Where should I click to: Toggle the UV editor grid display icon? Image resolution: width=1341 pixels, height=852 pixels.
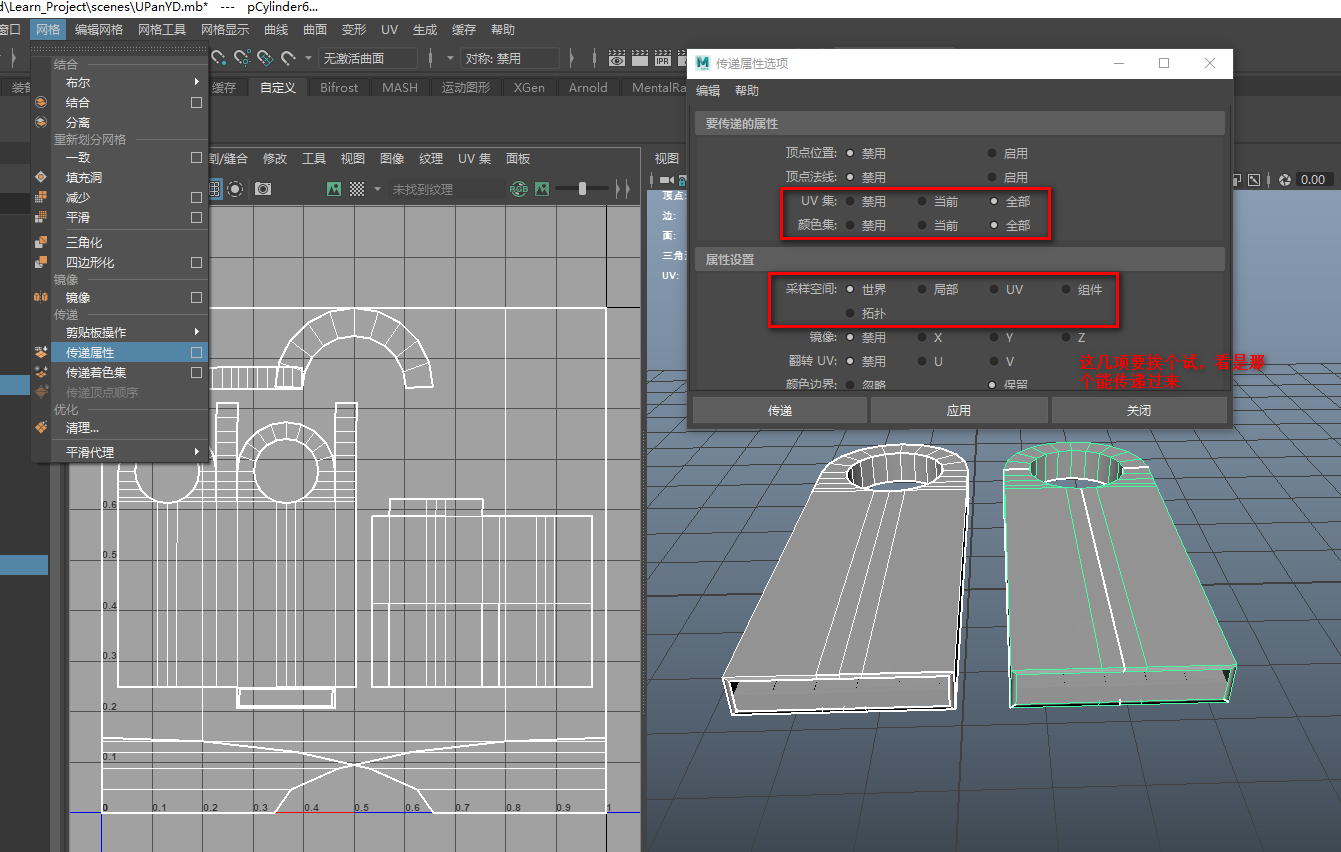(x=214, y=188)
